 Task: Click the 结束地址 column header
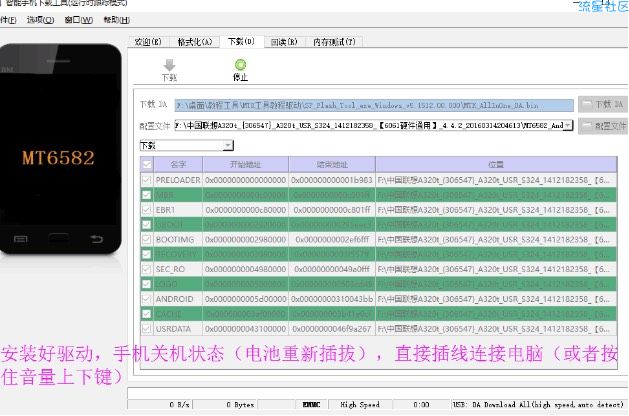pos(332,164)
